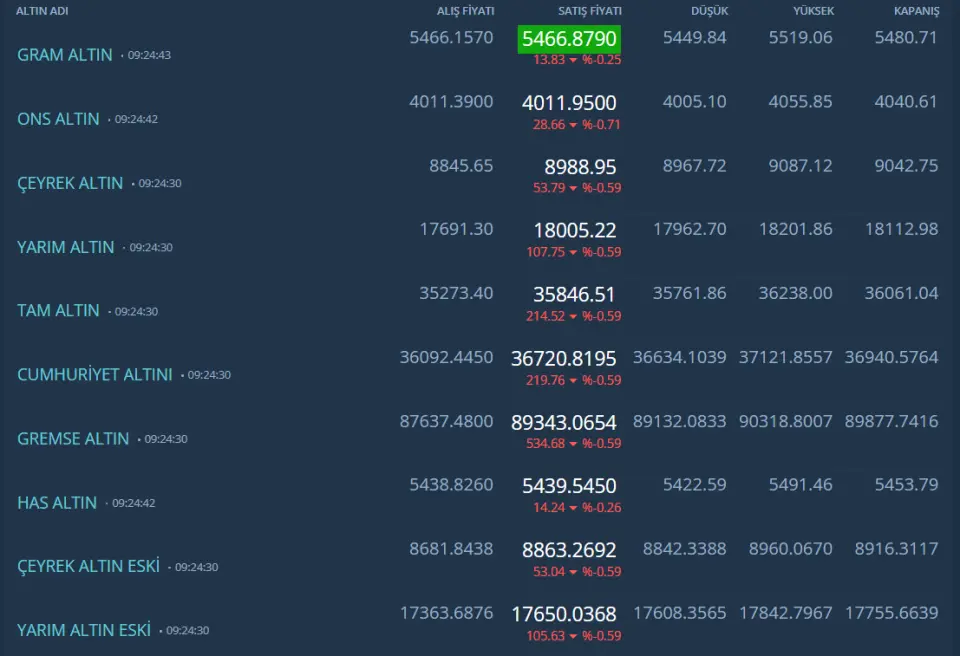Click the ALIŞ FİYATI column header

click(x=465, y=11)
